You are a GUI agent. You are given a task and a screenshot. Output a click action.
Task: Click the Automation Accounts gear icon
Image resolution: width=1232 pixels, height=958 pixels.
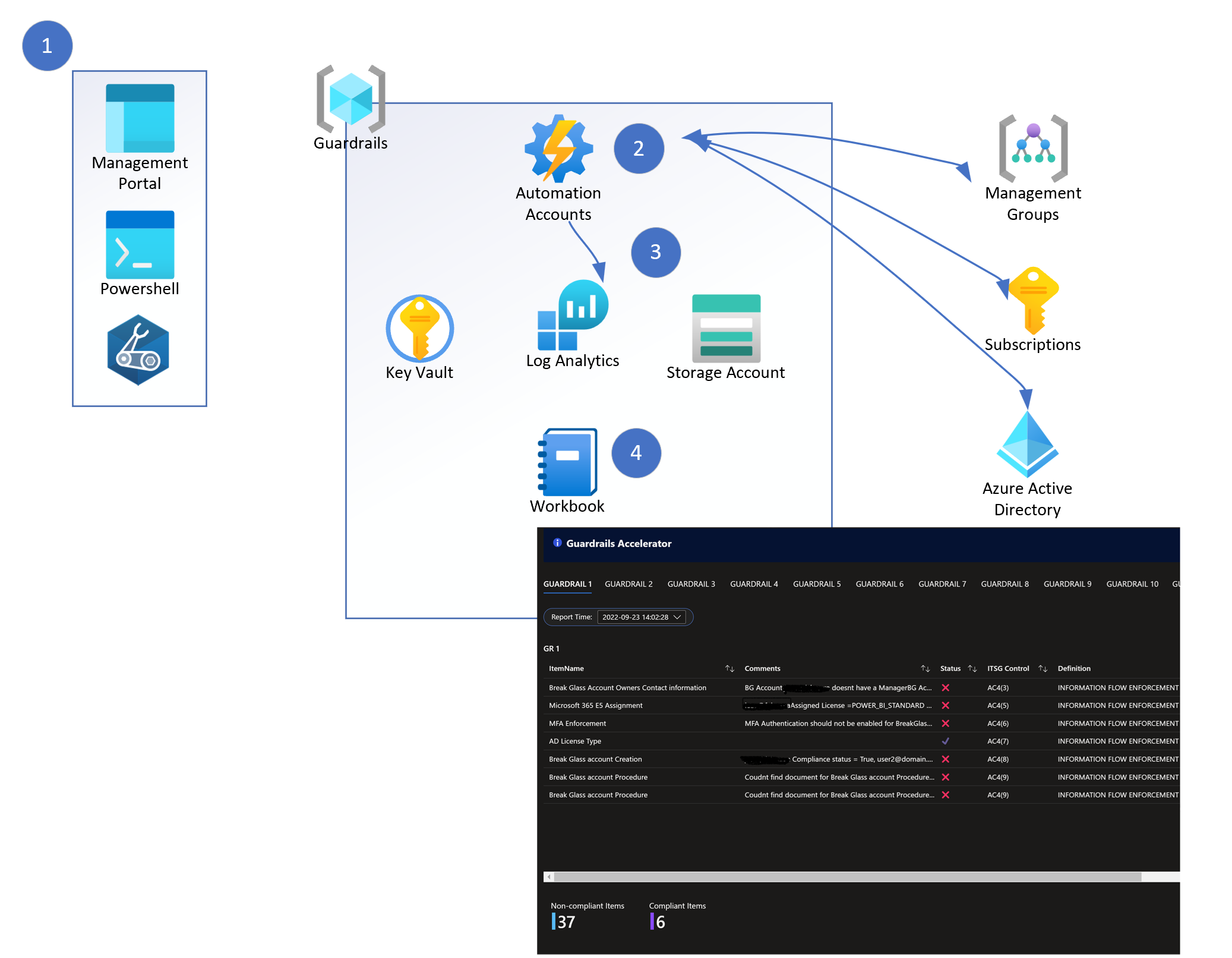558,149
